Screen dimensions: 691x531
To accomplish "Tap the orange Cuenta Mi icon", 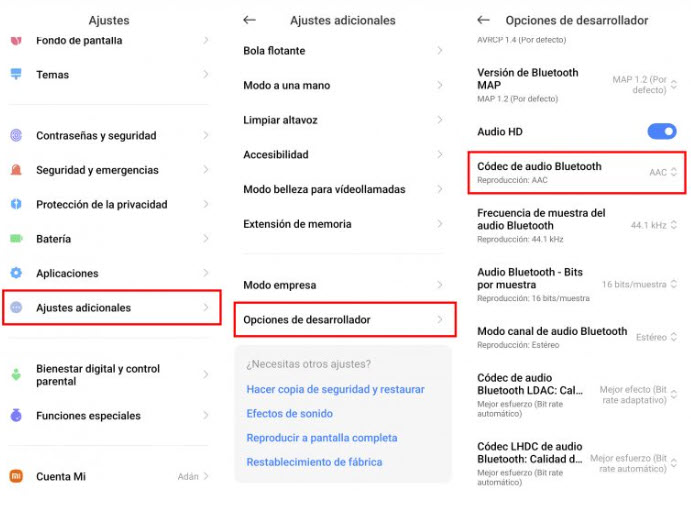I will [x=16, y=476].
